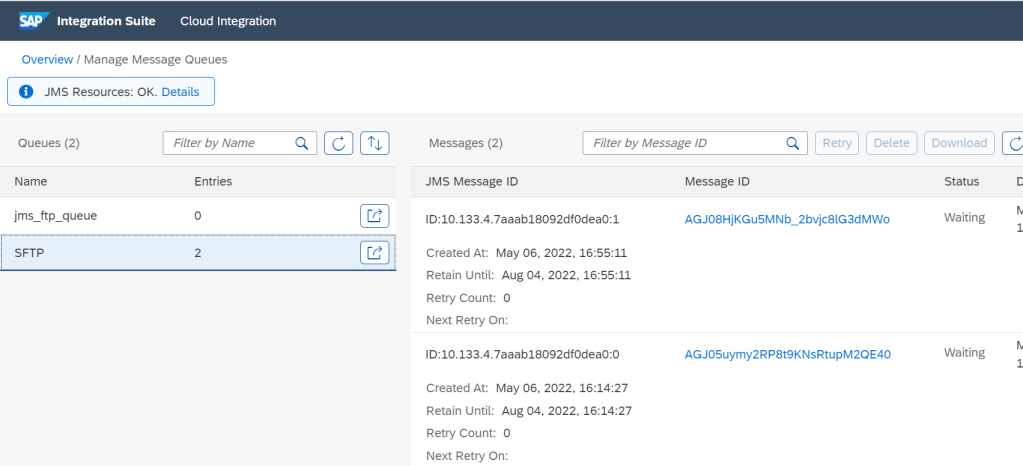
Task: Refresh the Queues list
Action: coord(339,143)
